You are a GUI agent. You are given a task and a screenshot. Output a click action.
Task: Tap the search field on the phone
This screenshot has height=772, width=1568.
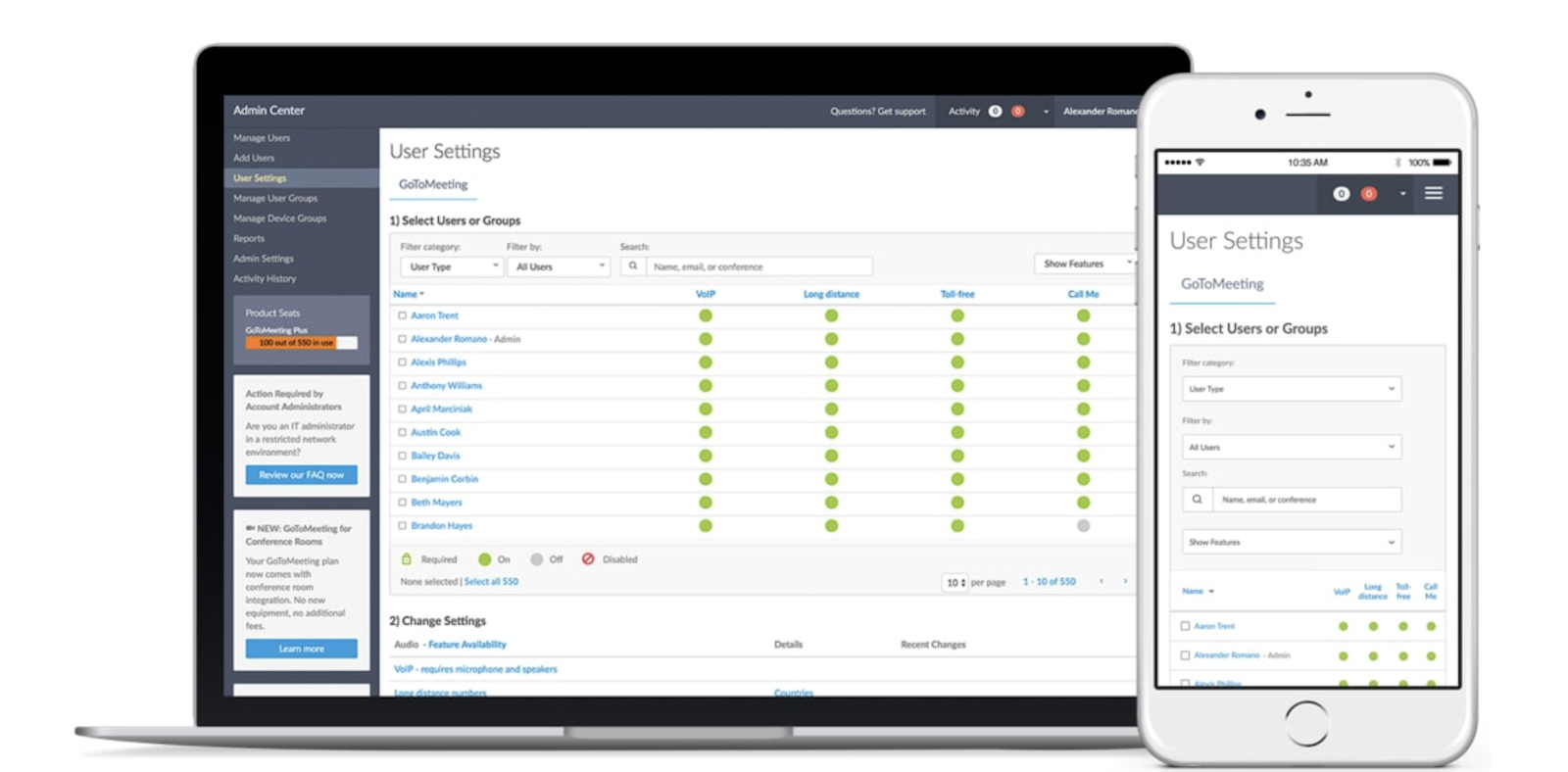(x=1307, y=500)
